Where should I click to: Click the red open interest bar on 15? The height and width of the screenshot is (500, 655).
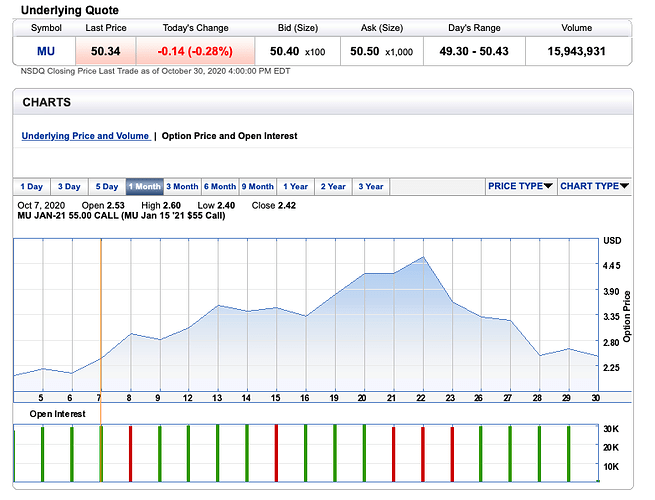point(276,452)
